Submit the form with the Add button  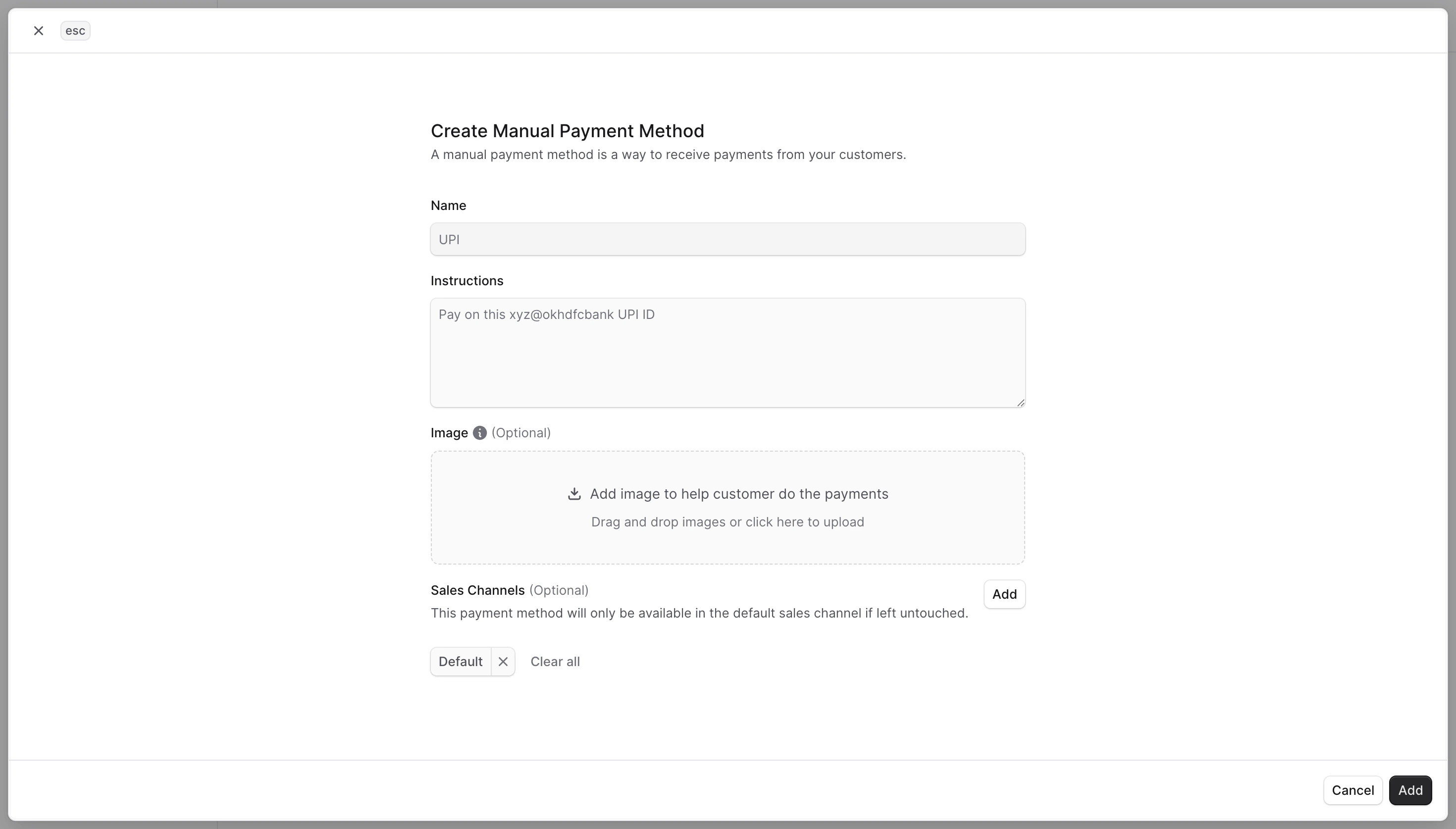pyautogui.click(x=1410, y=790)
